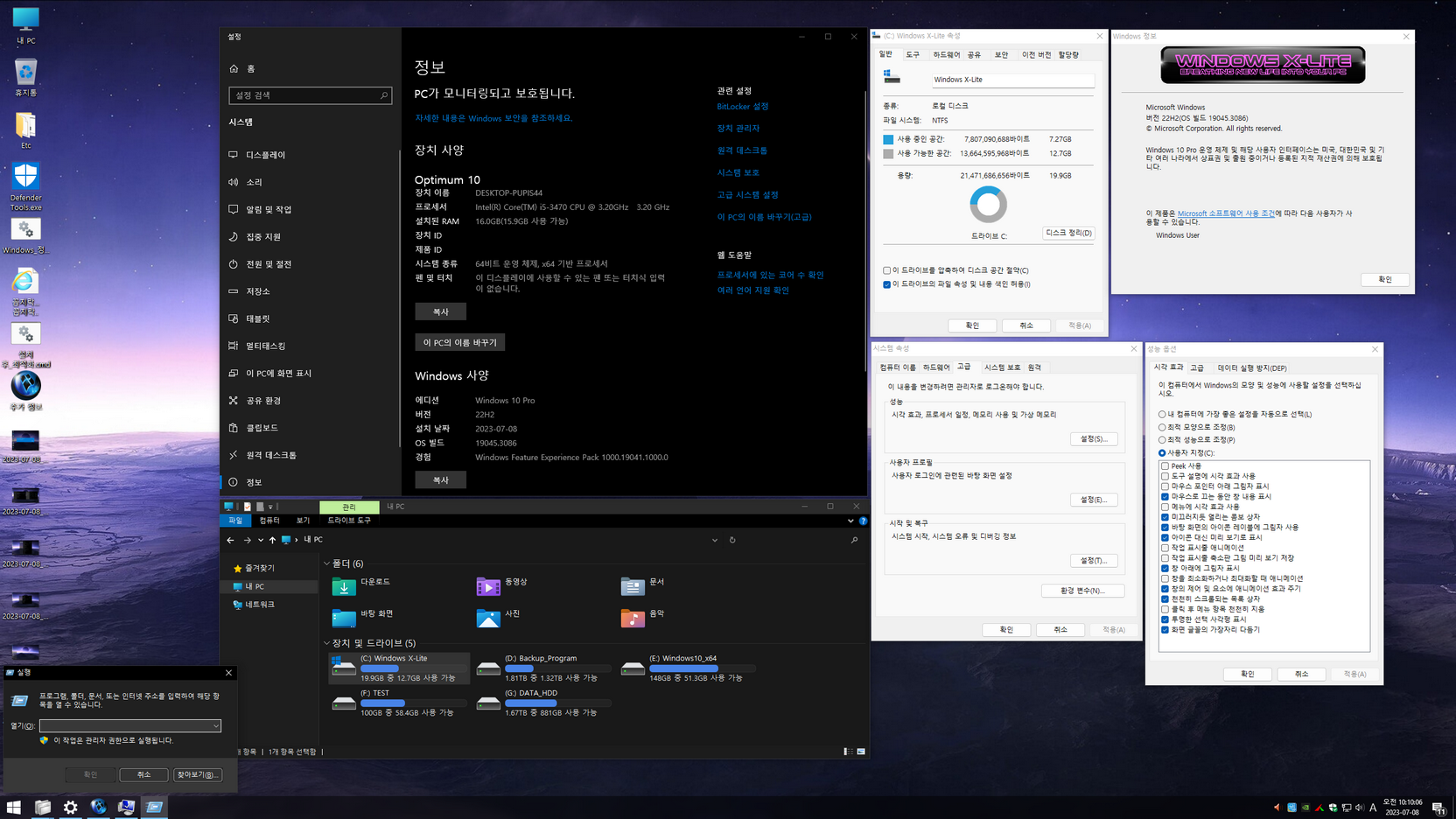The height and width of the screenshot is (819, 1456).
Task: Click Environment Variables (환경 변수) button
Action: 1082,591
